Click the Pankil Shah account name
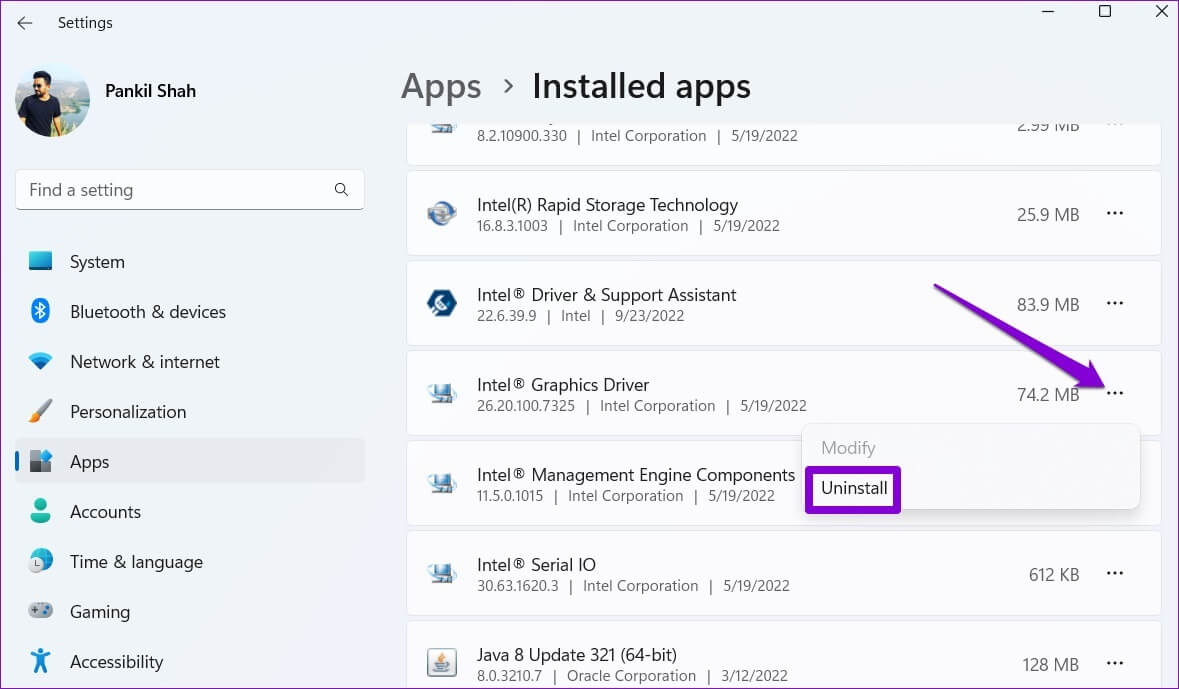Viewport: 1179px width, 689px height. point(150,91)
